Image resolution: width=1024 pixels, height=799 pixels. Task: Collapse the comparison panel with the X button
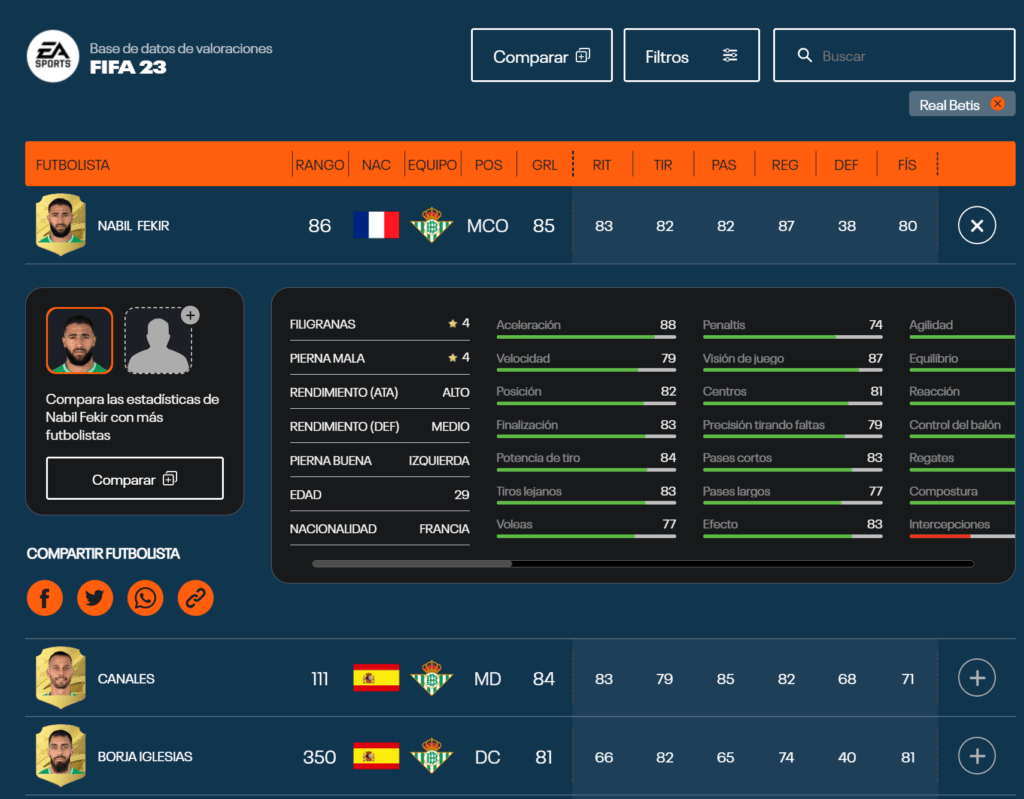pos(976,226)
